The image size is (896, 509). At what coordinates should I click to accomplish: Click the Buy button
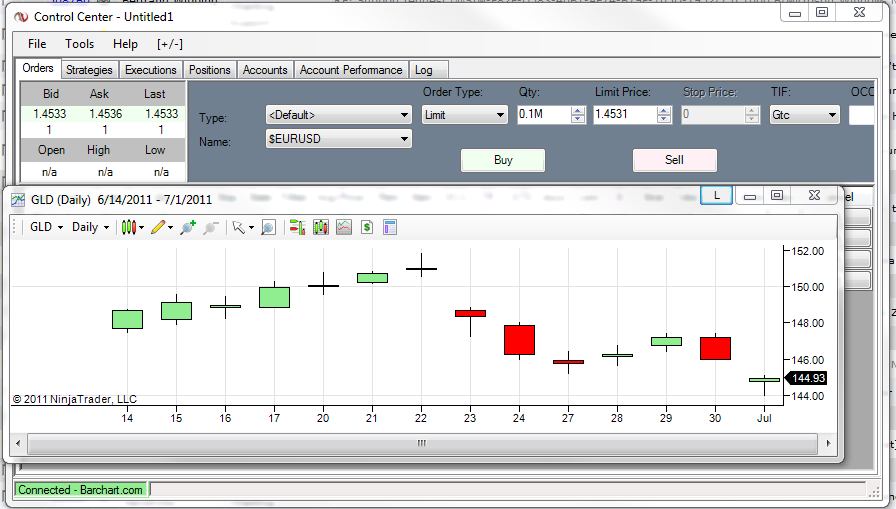[503, 160]
